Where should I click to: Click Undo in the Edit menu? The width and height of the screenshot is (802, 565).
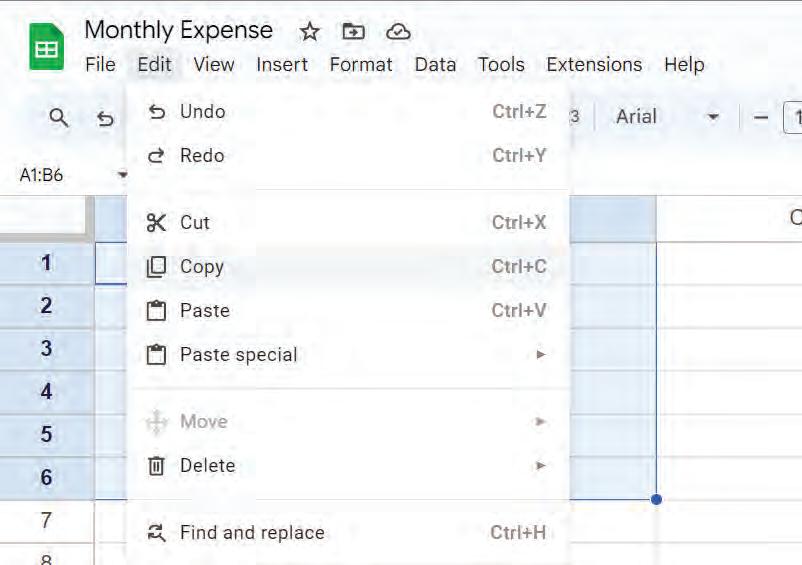202,112
